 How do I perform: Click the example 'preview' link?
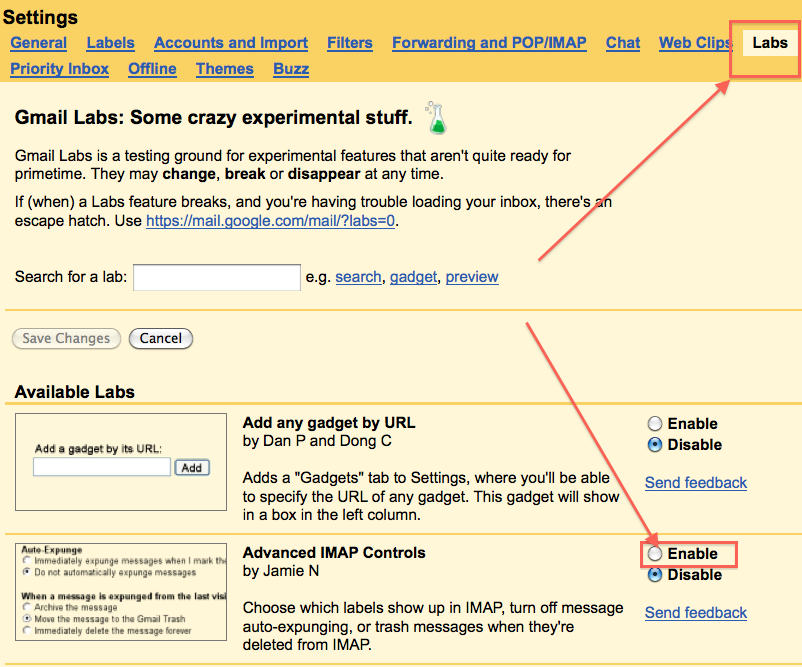pyautogui.click(x=472, y=277)
